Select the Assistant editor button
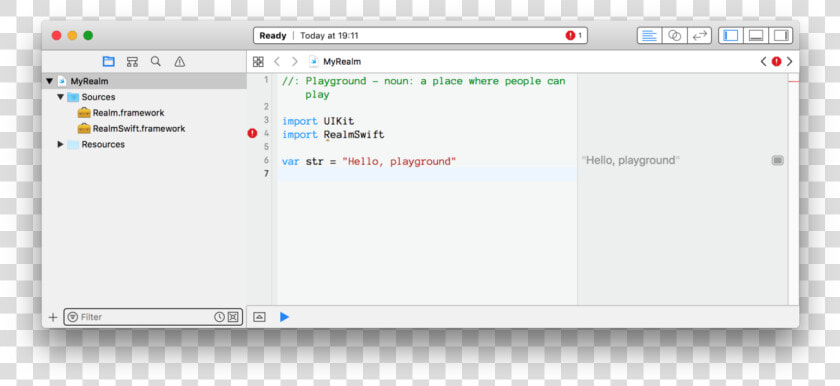Viewport: 840px width, 386px height. coord(674,35)
